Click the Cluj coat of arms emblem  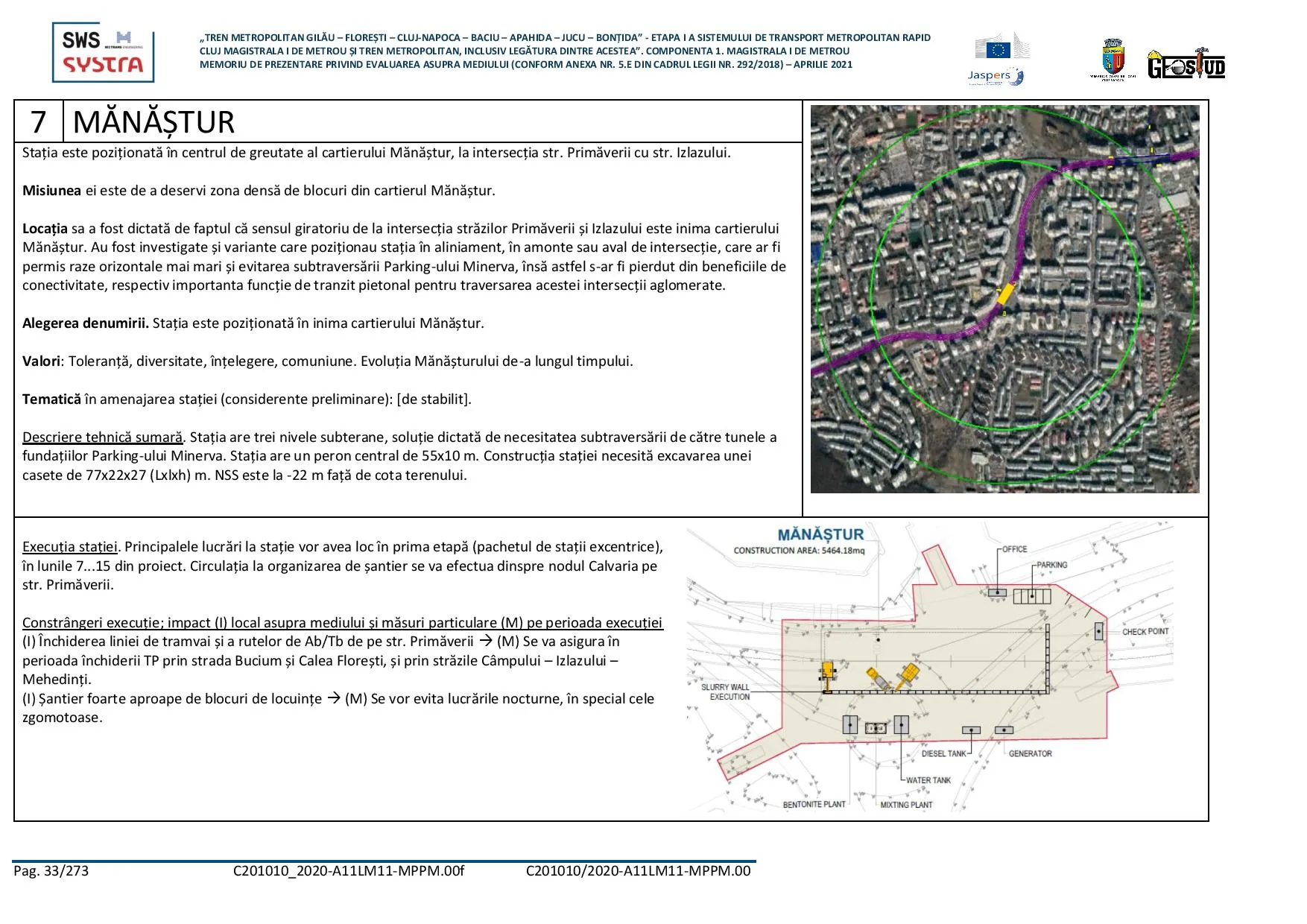coord(1113,60)
